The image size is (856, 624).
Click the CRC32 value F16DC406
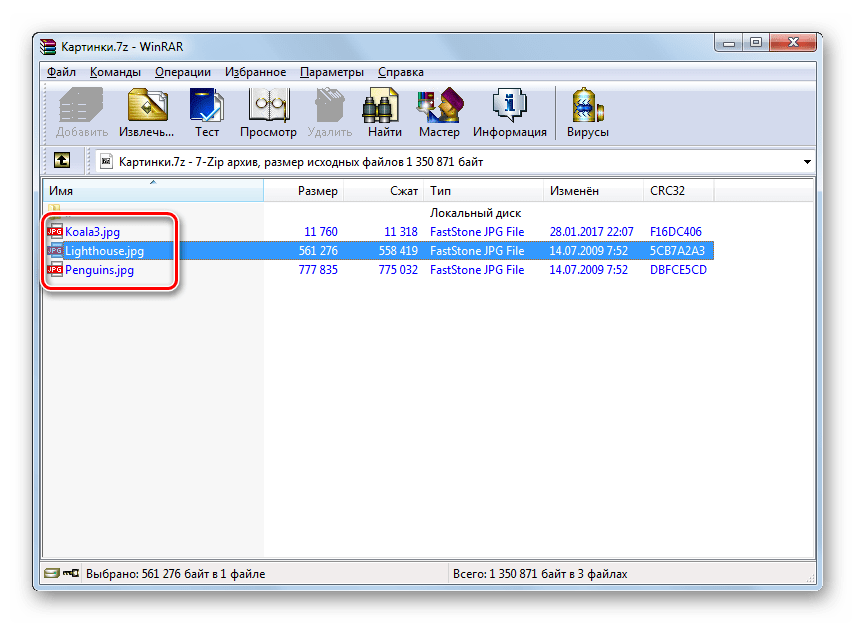point(675,231)
